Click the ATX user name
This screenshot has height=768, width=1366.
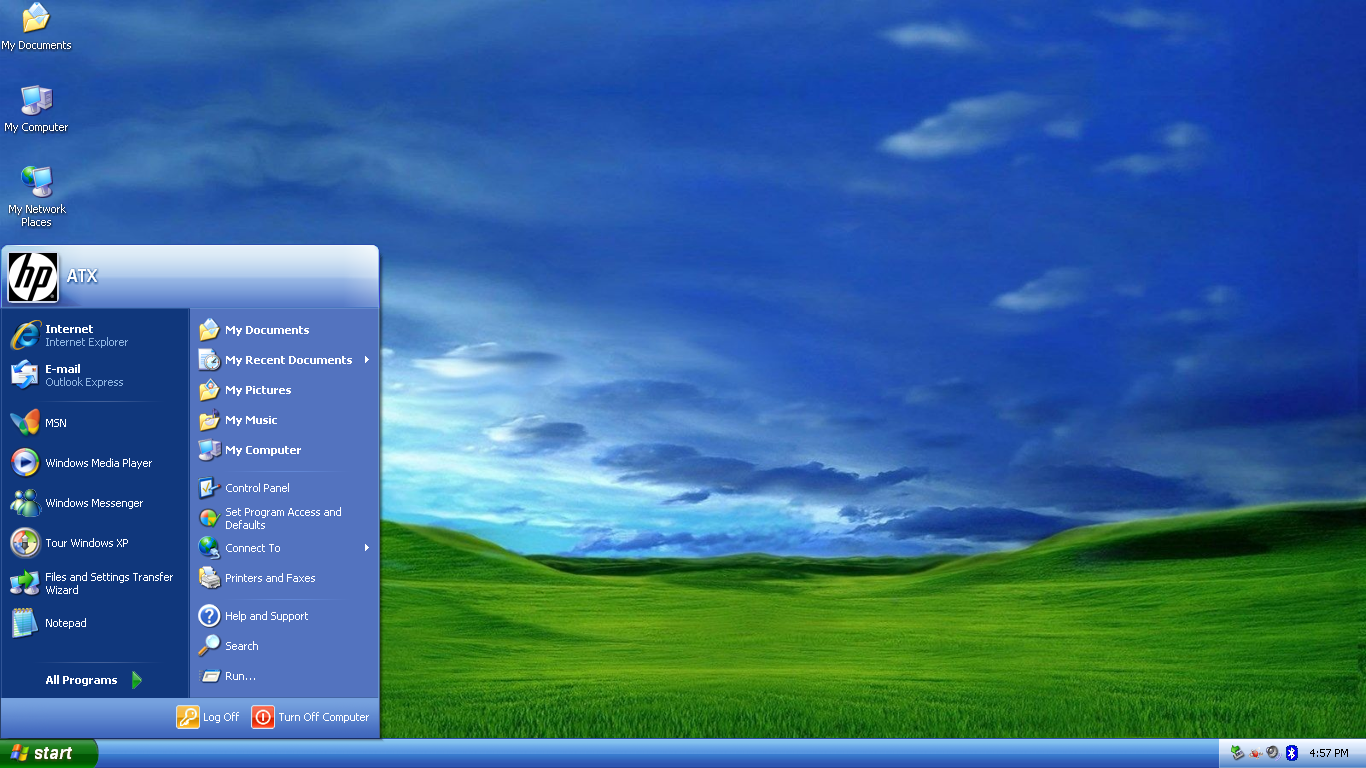click(x=82, y=277)
